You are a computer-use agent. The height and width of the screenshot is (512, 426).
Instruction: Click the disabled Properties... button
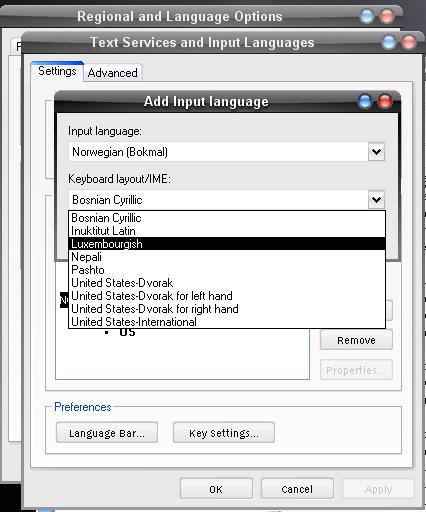click(x=356, y=370)
